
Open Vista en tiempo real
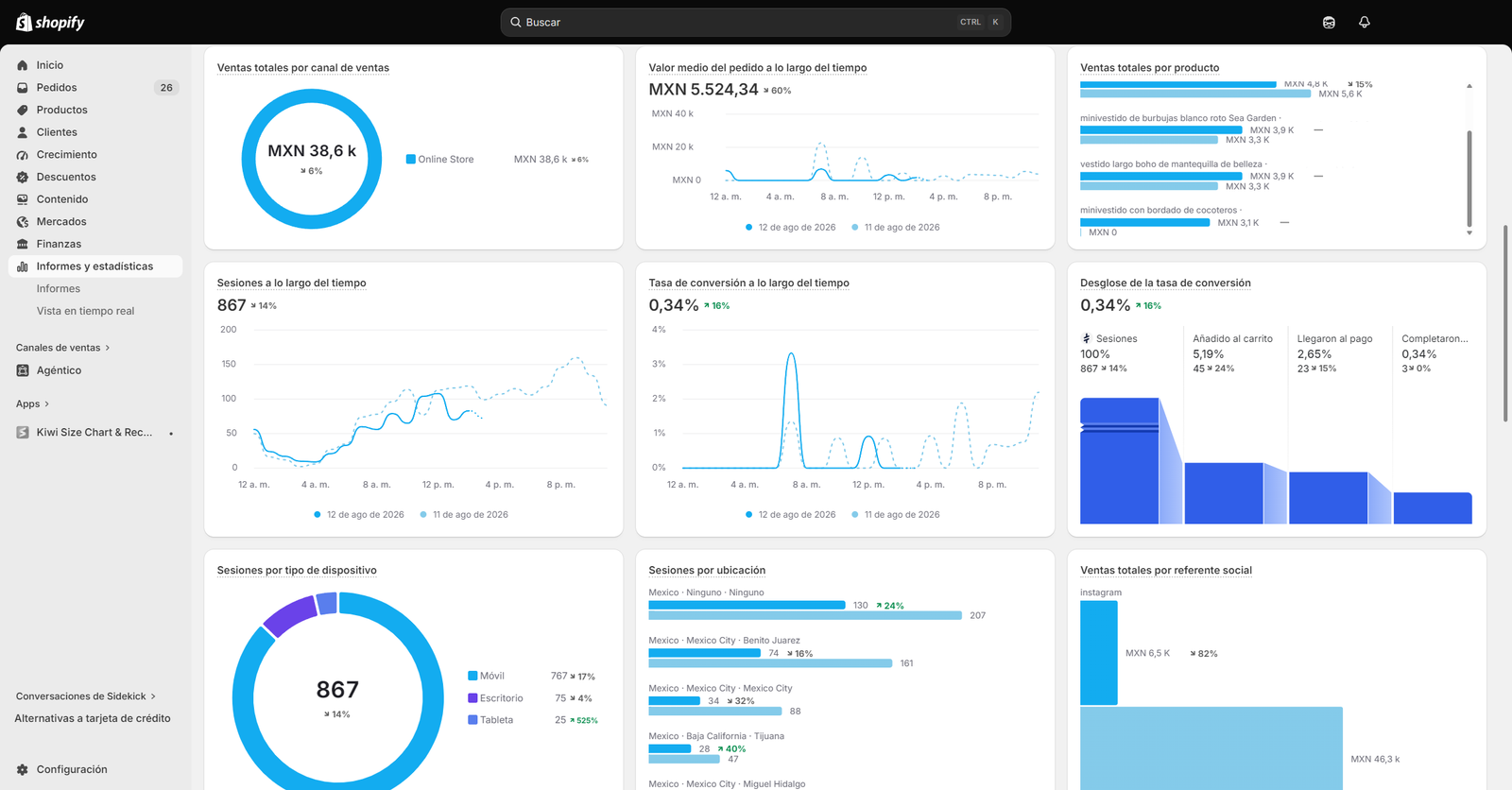(85, 311)
